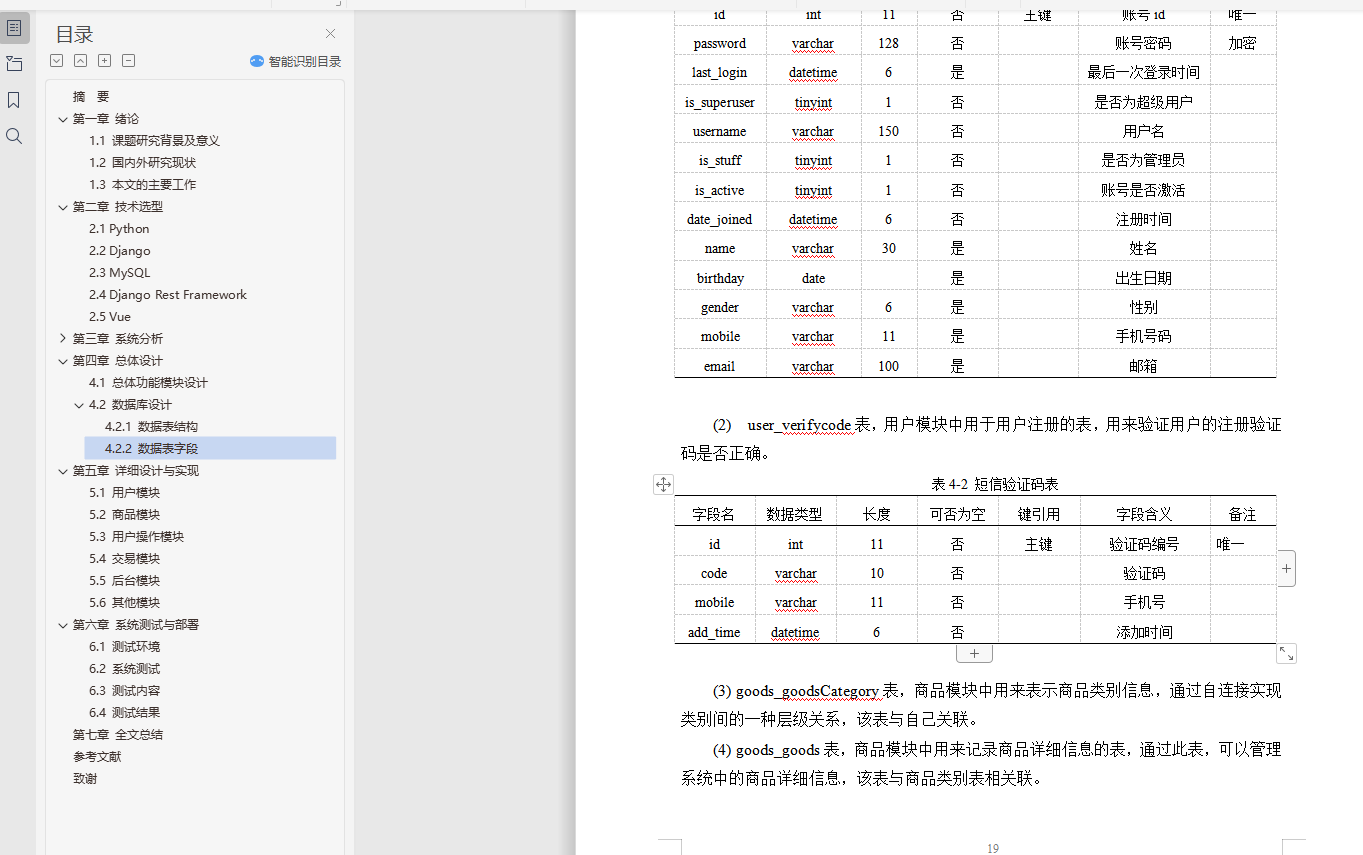Click the table move handle beside 表 4-2
This screenshot has height=855, width=1363.
click(x=663, y=484)
